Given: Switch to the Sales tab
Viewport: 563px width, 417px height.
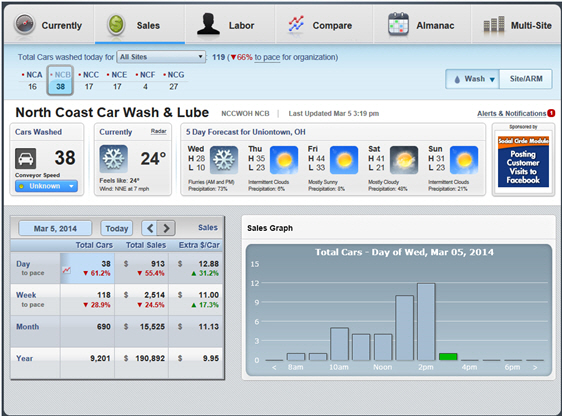Looking at the screenshot, I should point(140,25).
